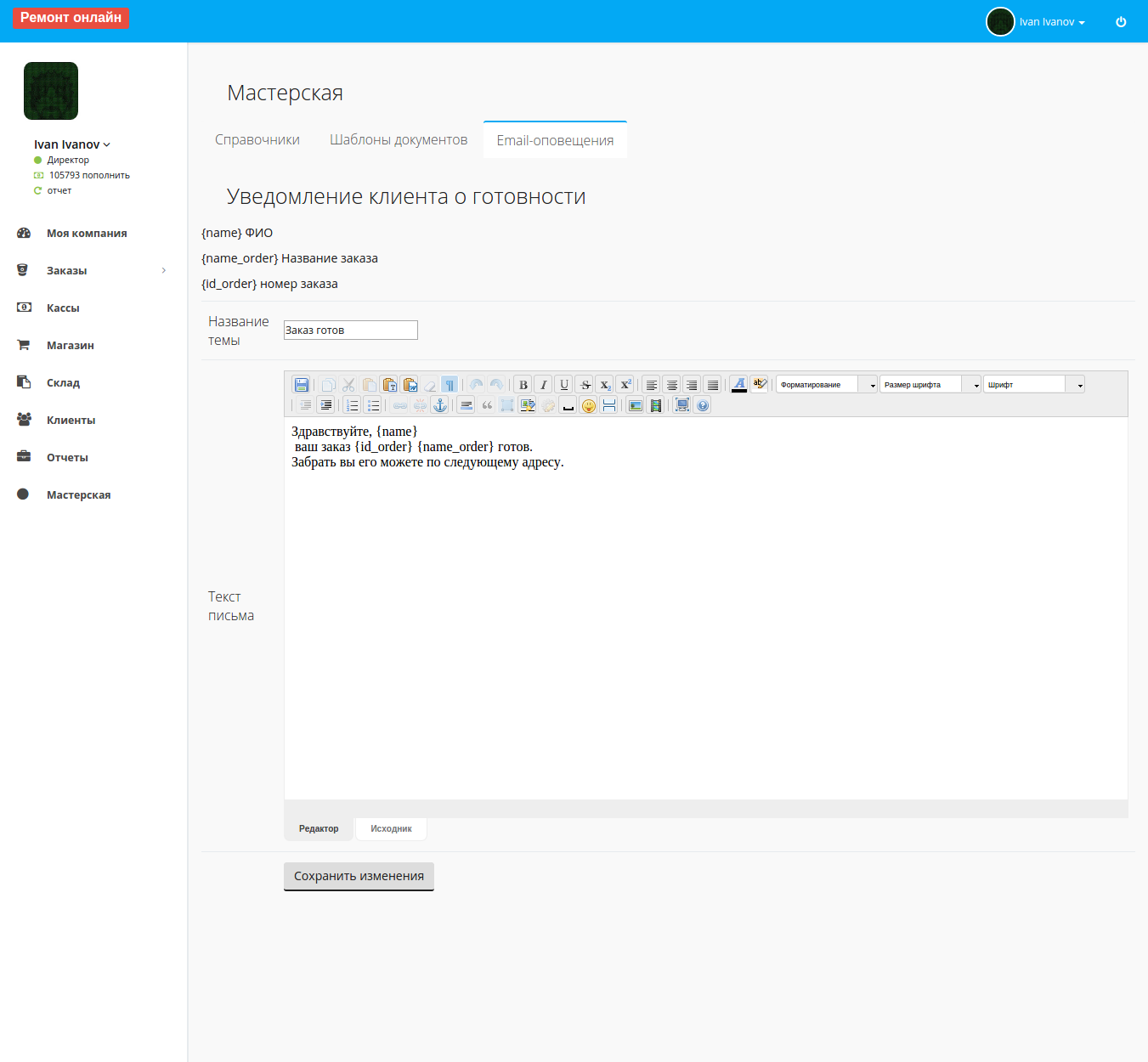Decrease indent with the outdent icon
This screenshot has width=1148, height=1062.
click(306, 405)
